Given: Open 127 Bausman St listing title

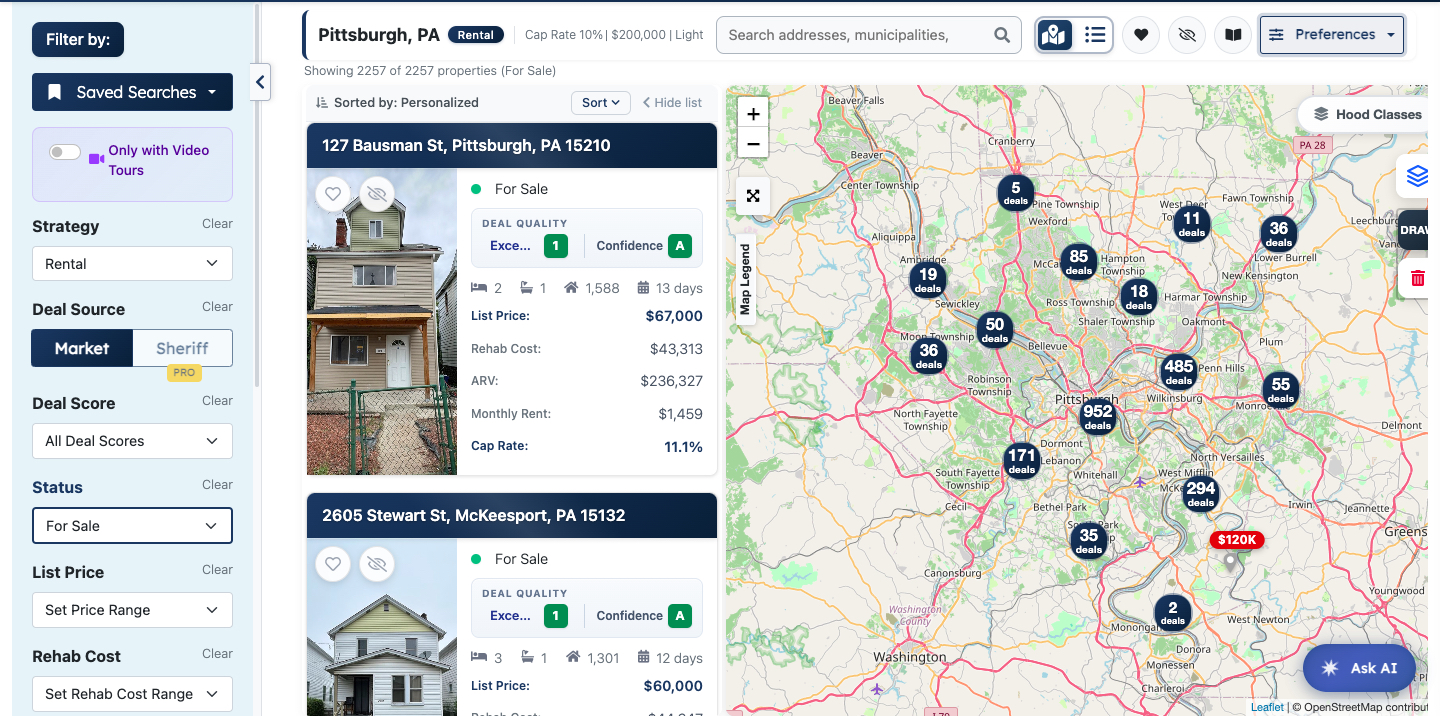Looking at the screenshot, I should [466, 145].
